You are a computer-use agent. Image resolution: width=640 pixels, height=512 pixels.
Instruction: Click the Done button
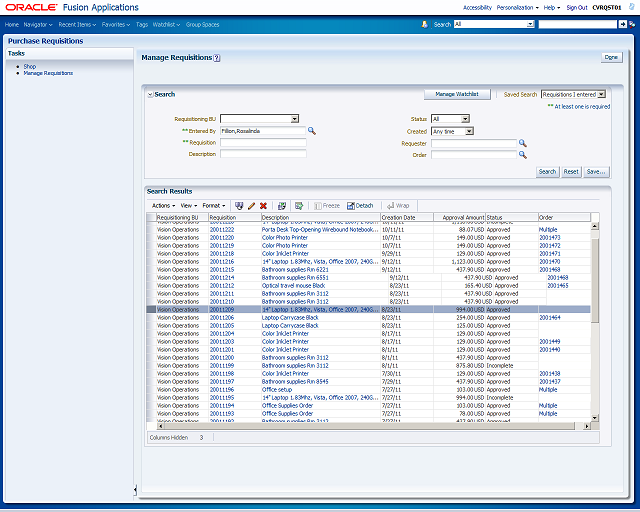coord(611,58)
